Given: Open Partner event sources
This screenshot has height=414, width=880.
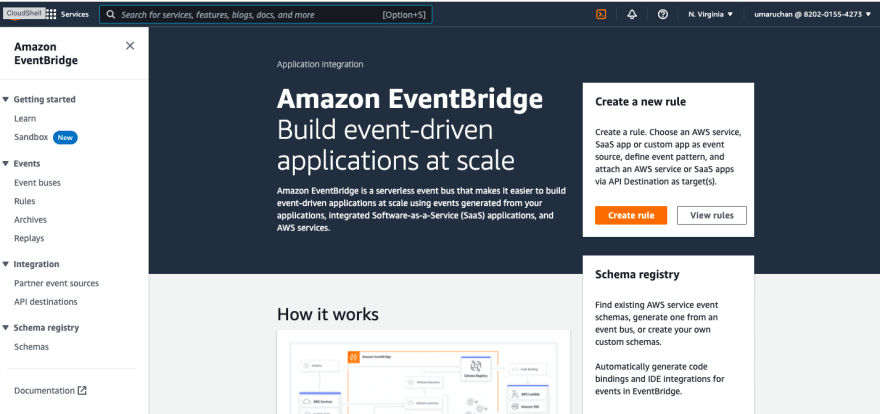Looking at the screenshot, I should click(x=56, y=283).
